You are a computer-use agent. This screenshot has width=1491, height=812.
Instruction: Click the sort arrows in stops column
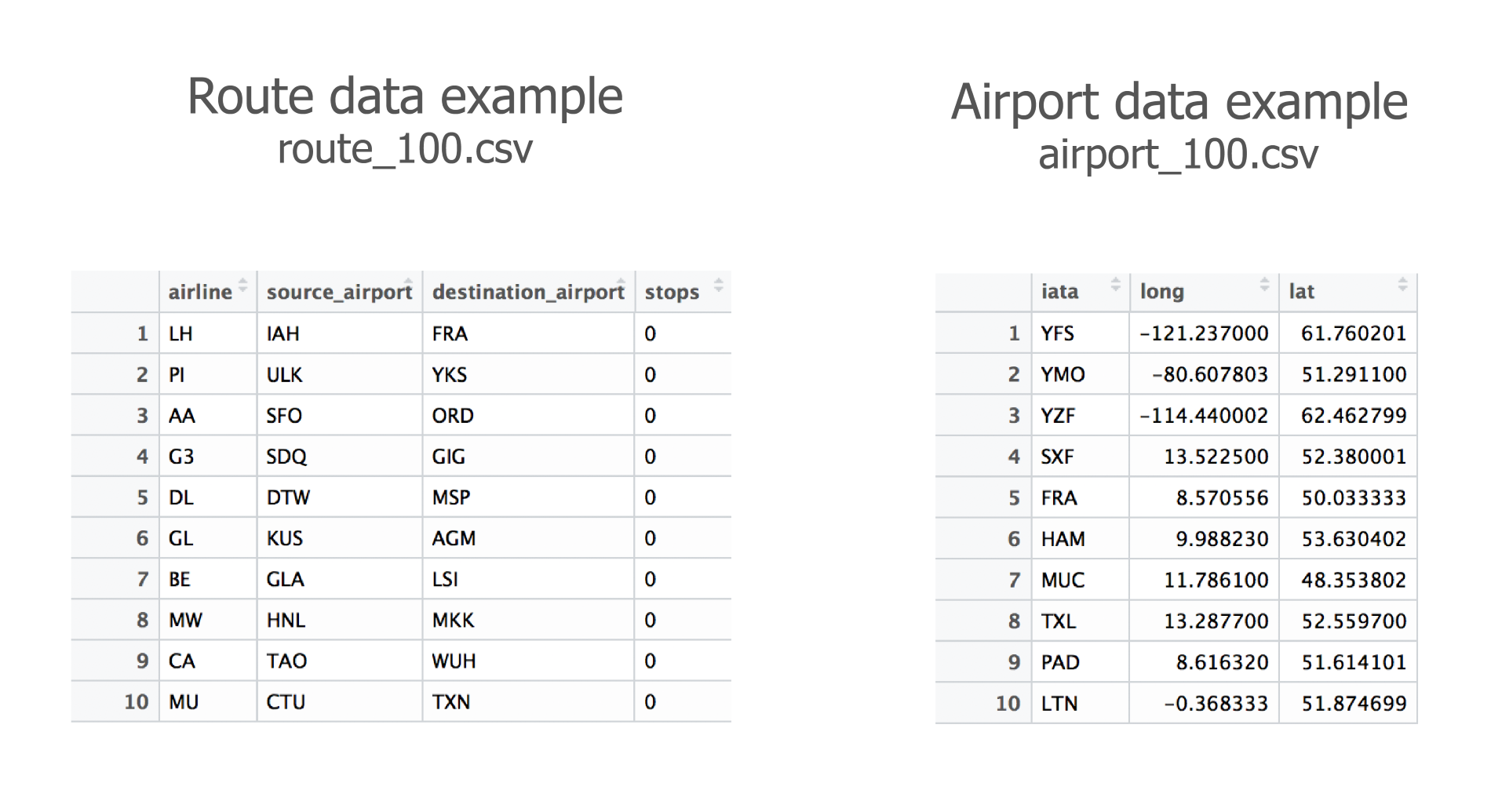tap(718, 286)
